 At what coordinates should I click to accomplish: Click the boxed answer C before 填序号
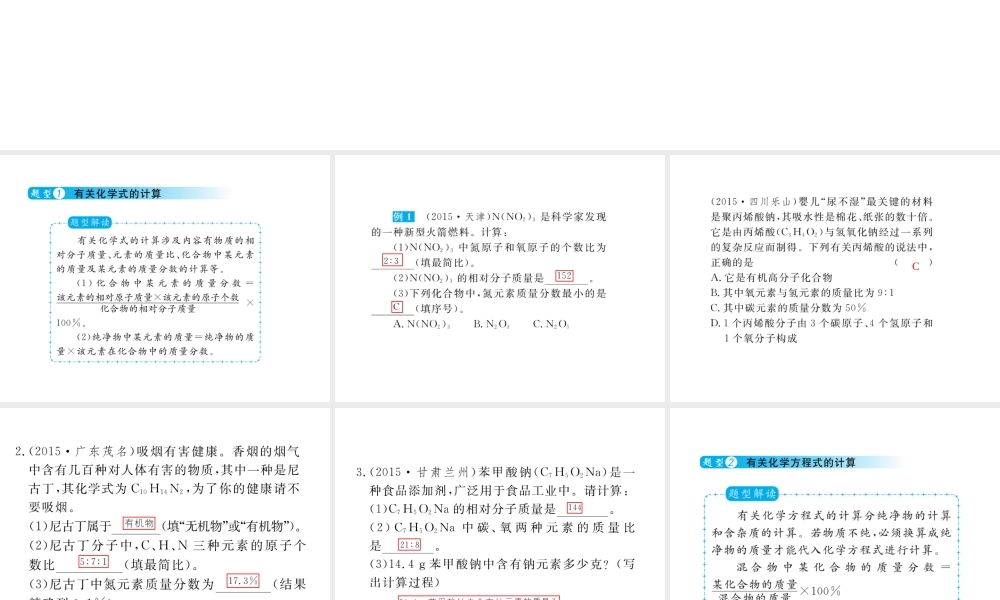[x=397, y=307]
